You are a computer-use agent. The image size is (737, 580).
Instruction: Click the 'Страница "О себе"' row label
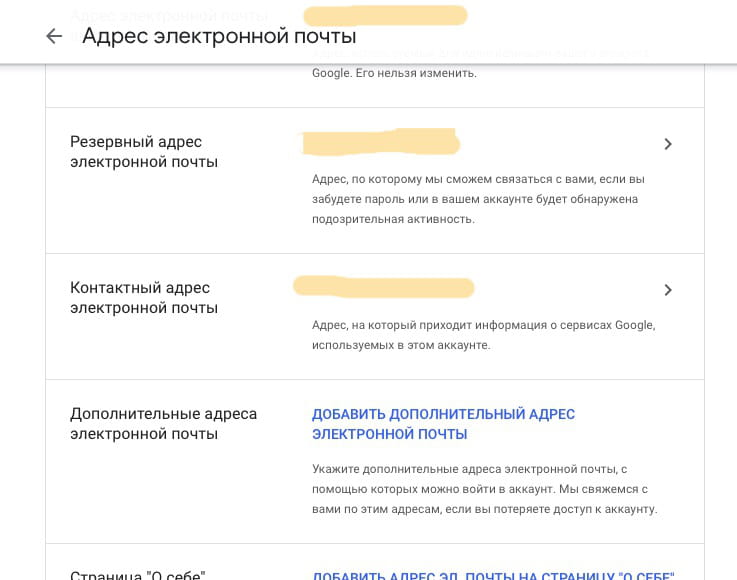(x=138, y=575)
